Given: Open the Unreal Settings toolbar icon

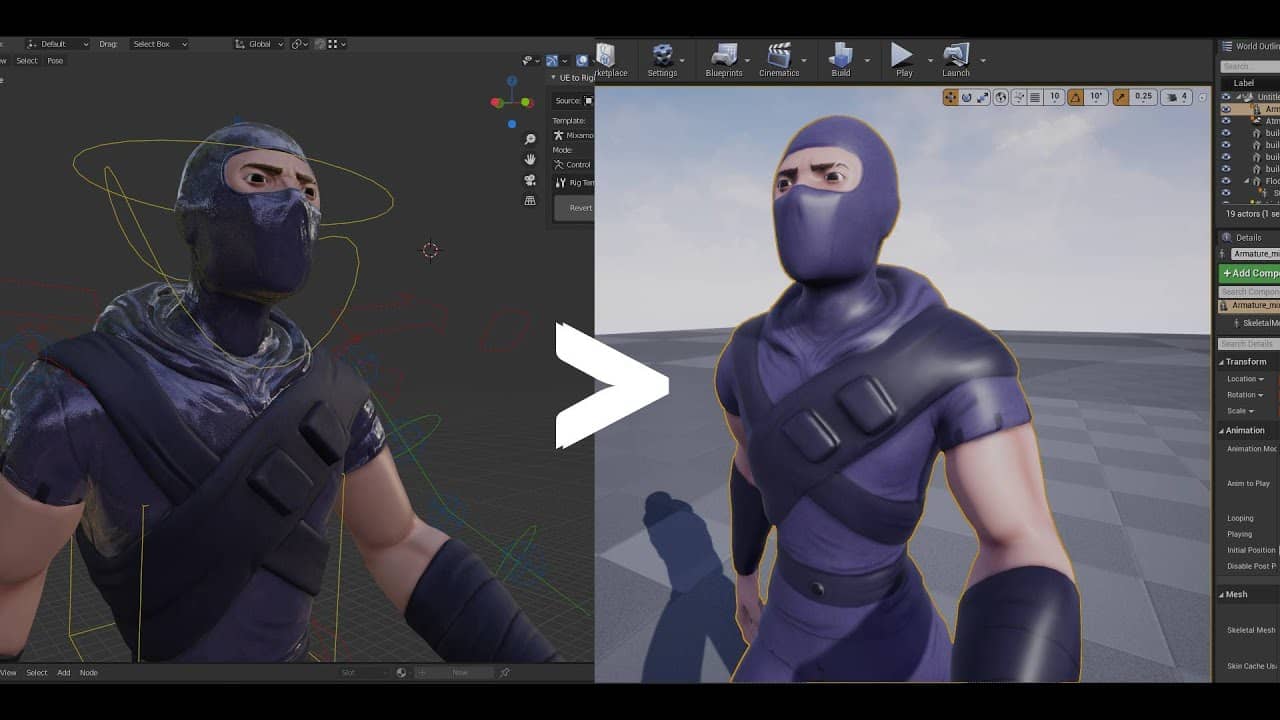Looking at the screenshot, I should (662, 57).
